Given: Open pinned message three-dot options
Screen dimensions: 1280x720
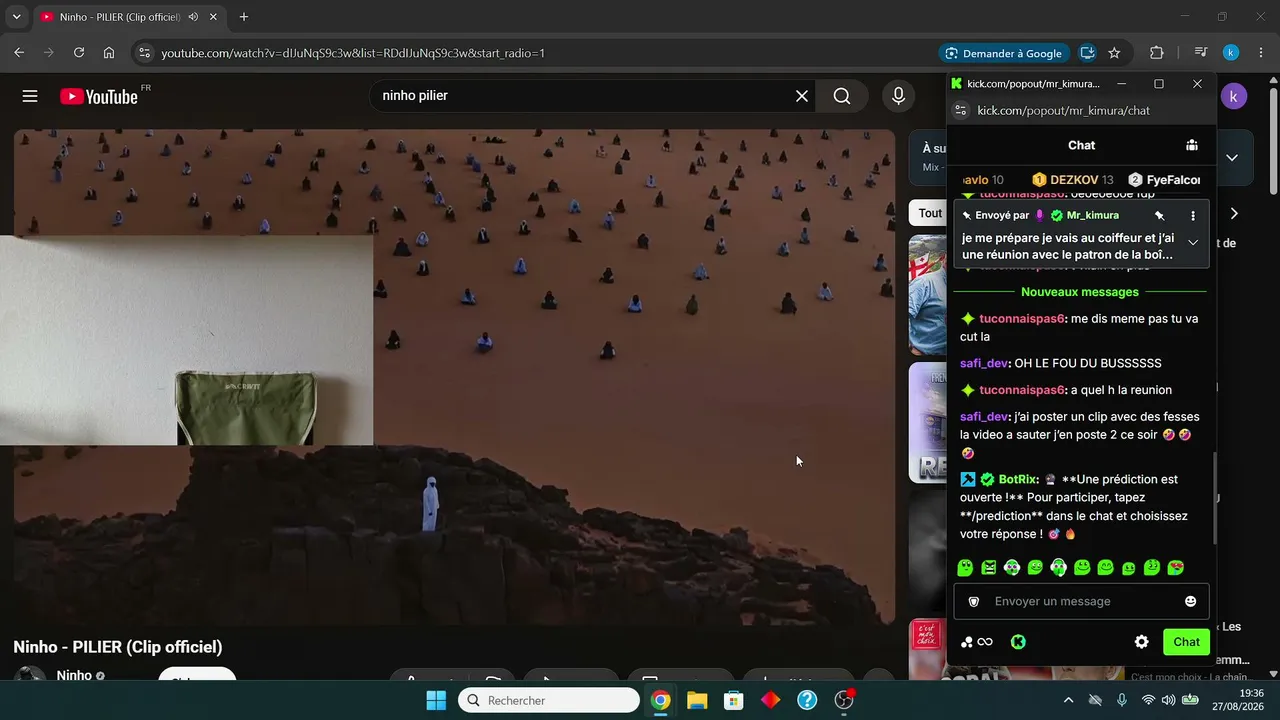Looking at the screenshot, I should coord(1193,215).
